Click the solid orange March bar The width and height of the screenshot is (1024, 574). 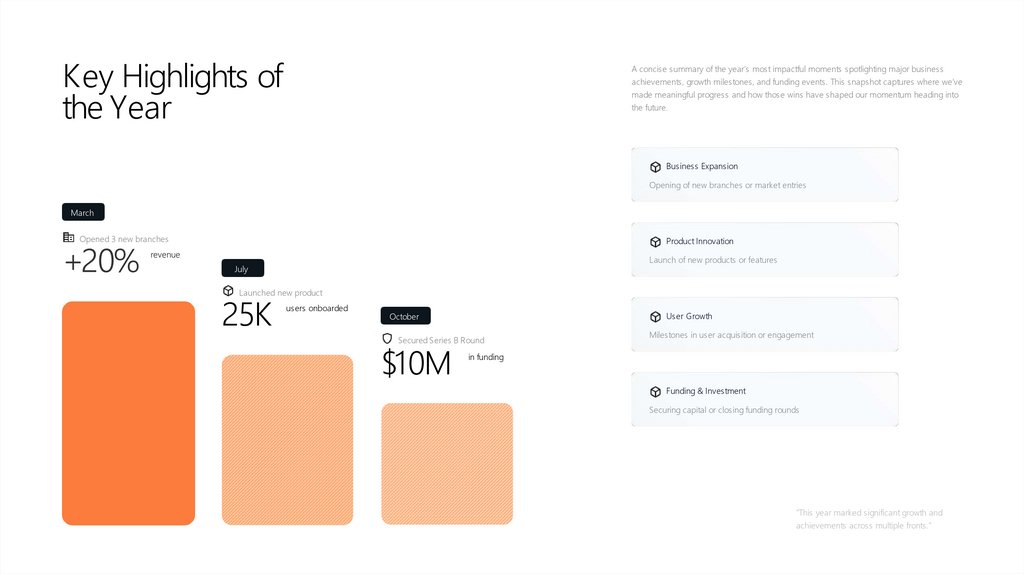128,413
